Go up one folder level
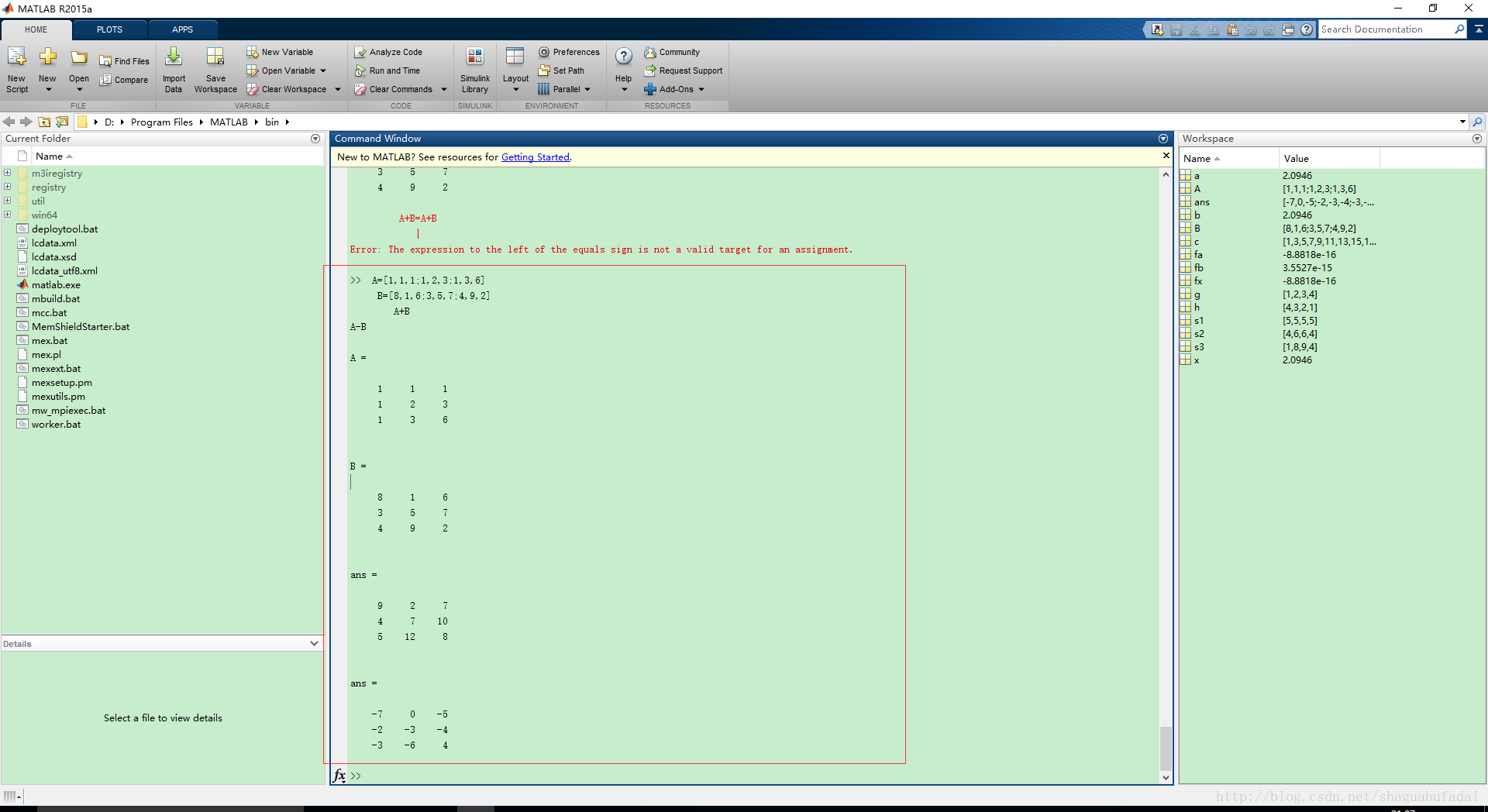 pyautogui.click(x=44, y=122)
